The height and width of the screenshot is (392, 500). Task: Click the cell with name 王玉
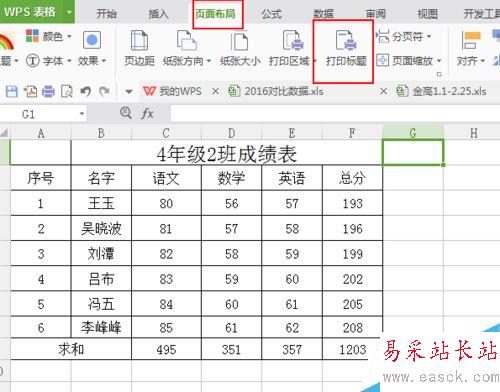tap(101, 203)
